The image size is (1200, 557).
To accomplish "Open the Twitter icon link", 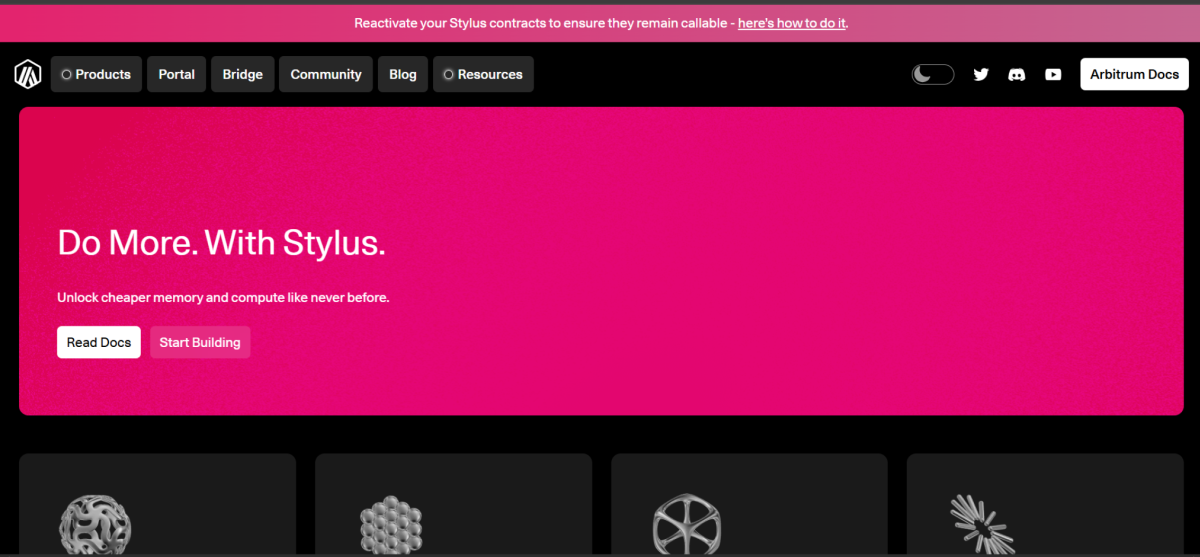I will [981, 74].
